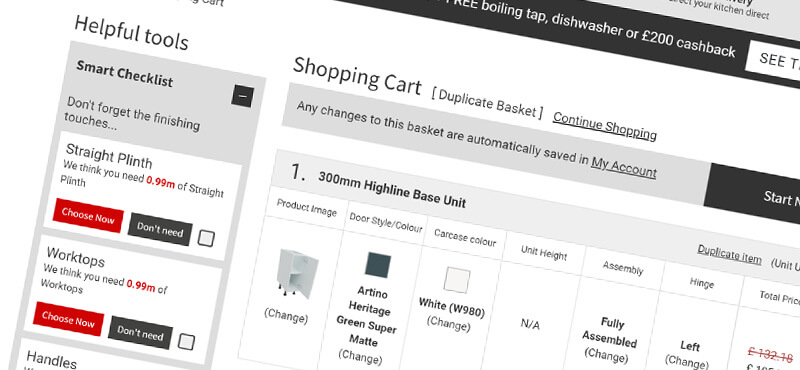Screen dimensions: 800x370
Task: Click the white carcase colour swatch
Action: coord(457,280)
